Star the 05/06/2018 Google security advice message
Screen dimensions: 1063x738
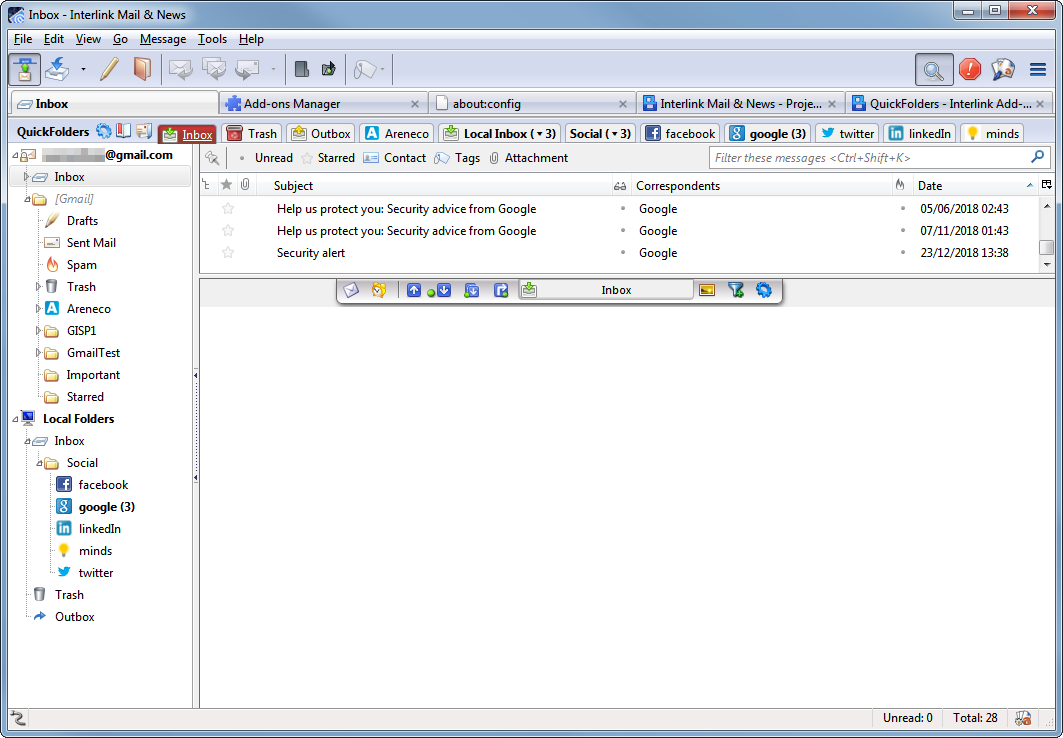pos(228,209)
